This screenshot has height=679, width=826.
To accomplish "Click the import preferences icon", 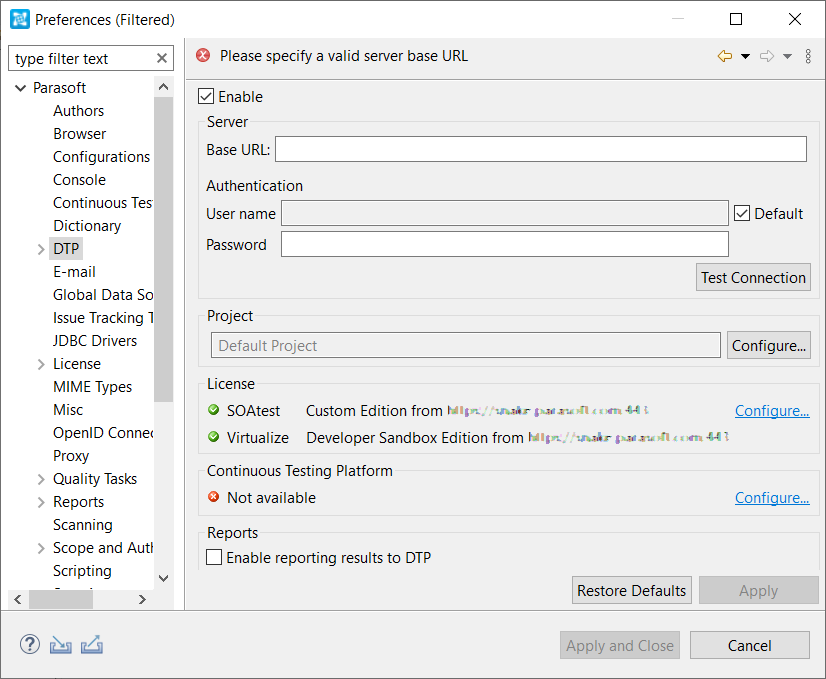I will pos(61,645).
